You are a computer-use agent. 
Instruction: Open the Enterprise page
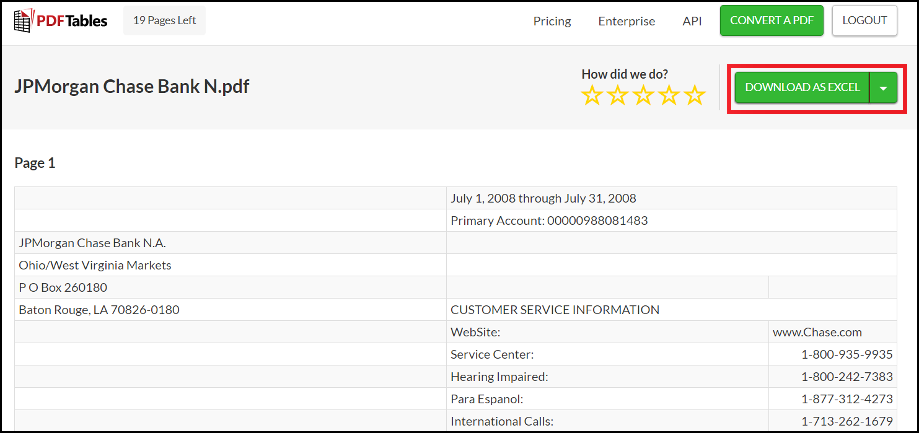[627, 21]
